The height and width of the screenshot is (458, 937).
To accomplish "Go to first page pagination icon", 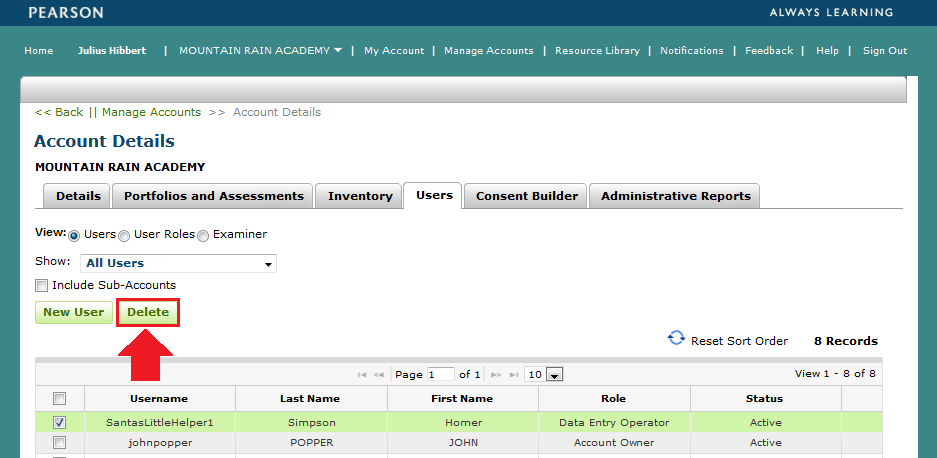I will point(362,375).
